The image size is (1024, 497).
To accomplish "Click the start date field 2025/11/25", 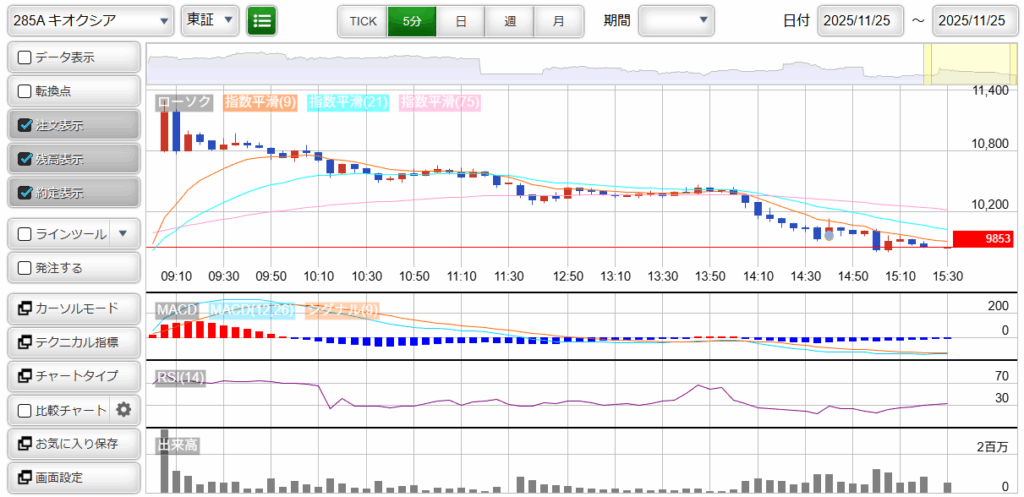I will [x=860, y=20].
